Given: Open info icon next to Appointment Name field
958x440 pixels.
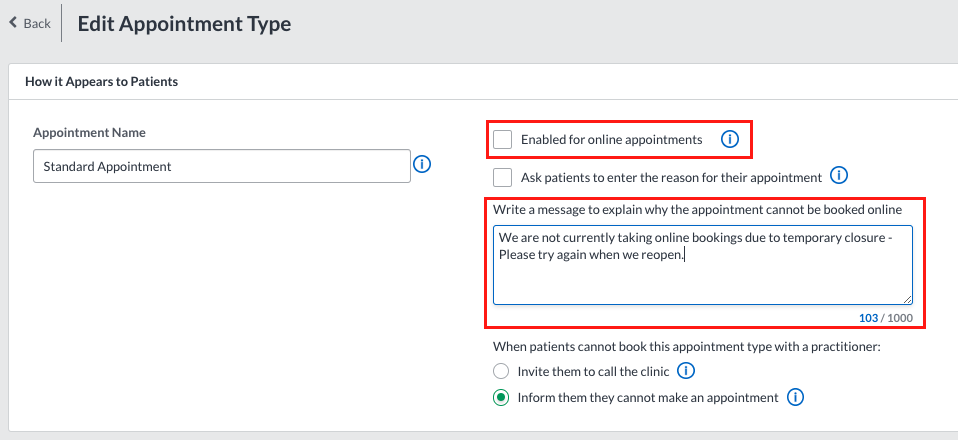Looking at the screenshot, I should pyautogui.click(x=422, y=164).
